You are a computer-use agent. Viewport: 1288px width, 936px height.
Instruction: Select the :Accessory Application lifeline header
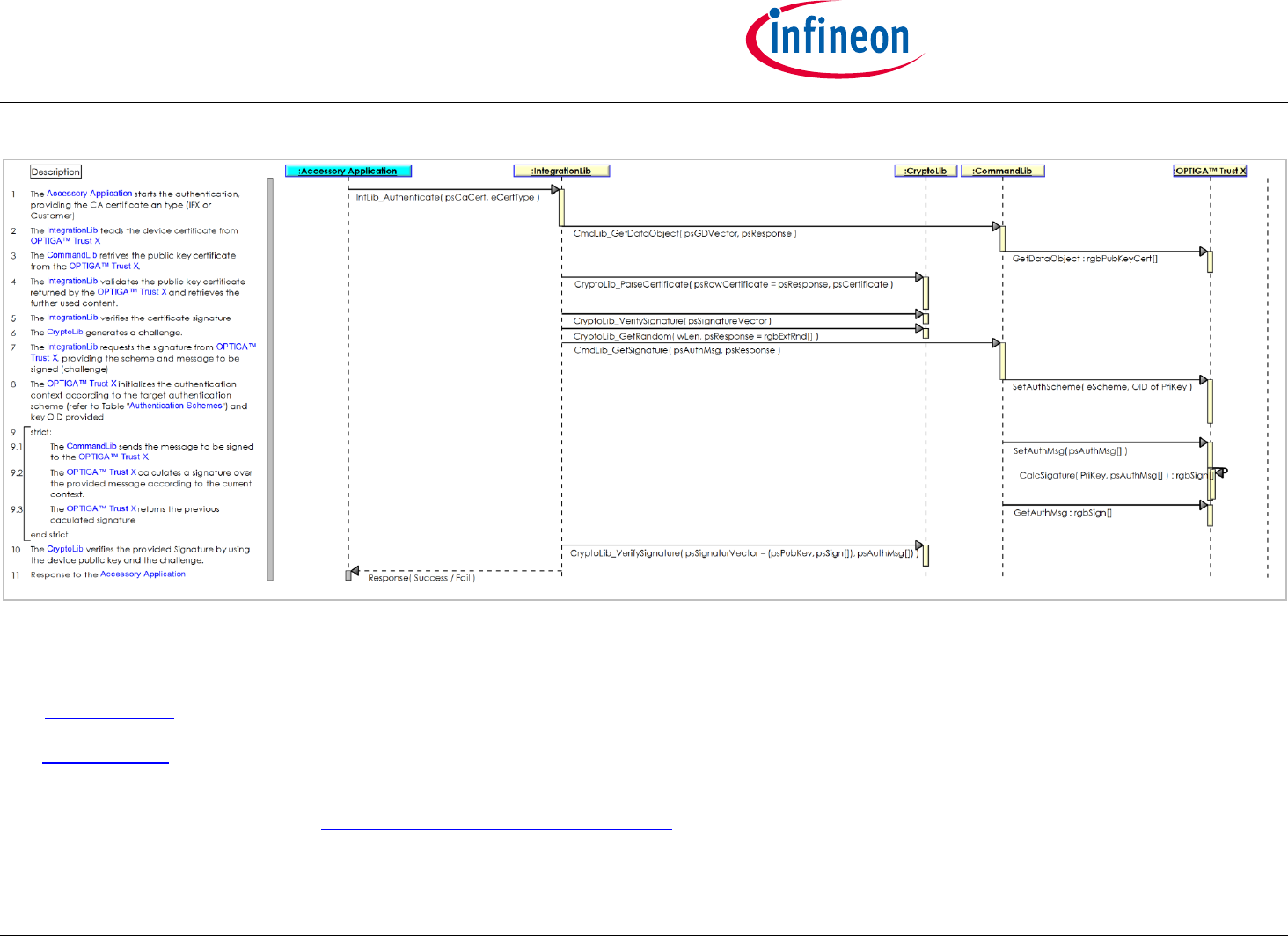tap(348, 171)
